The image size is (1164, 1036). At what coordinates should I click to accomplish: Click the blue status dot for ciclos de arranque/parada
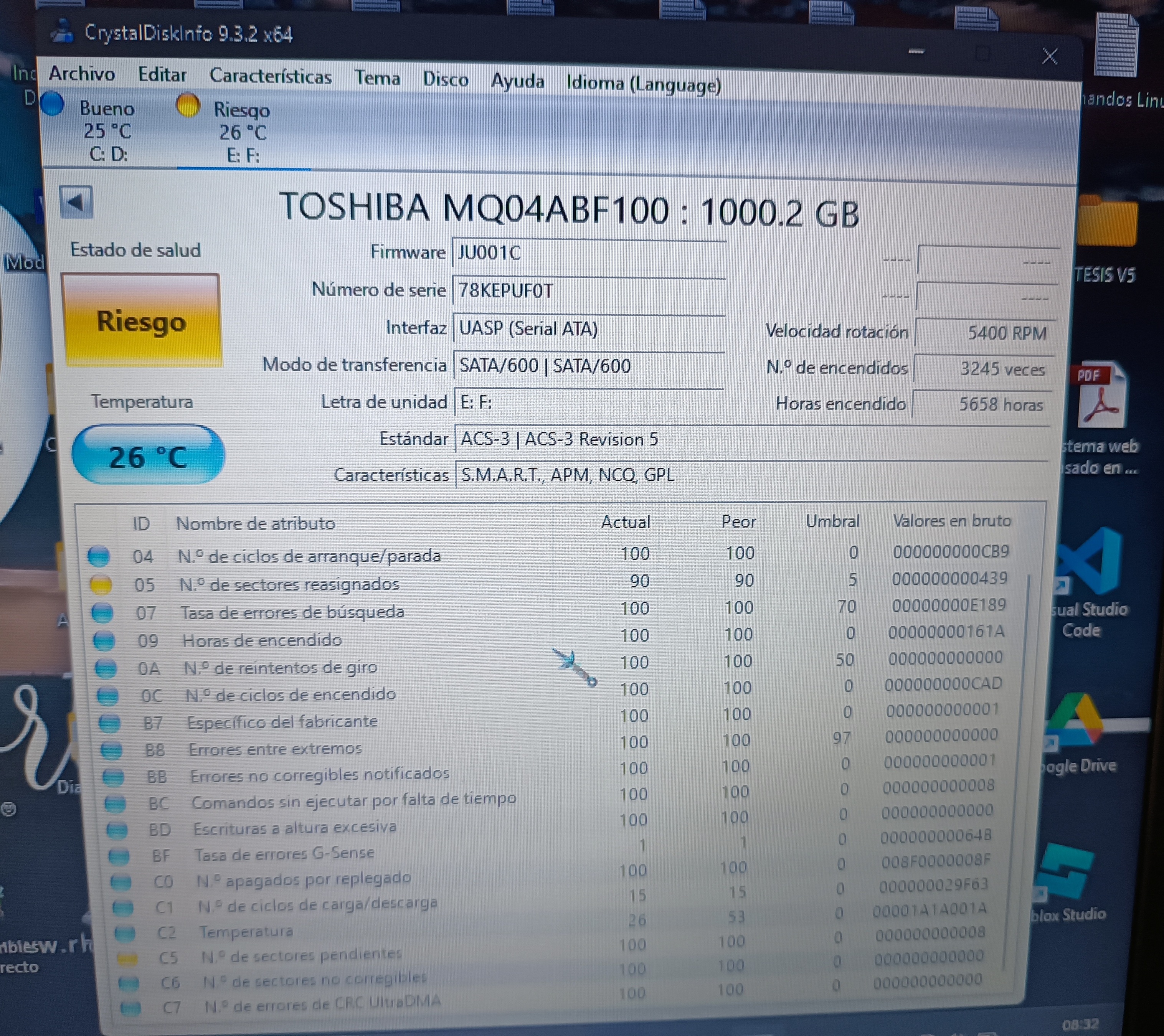[99, 556]
